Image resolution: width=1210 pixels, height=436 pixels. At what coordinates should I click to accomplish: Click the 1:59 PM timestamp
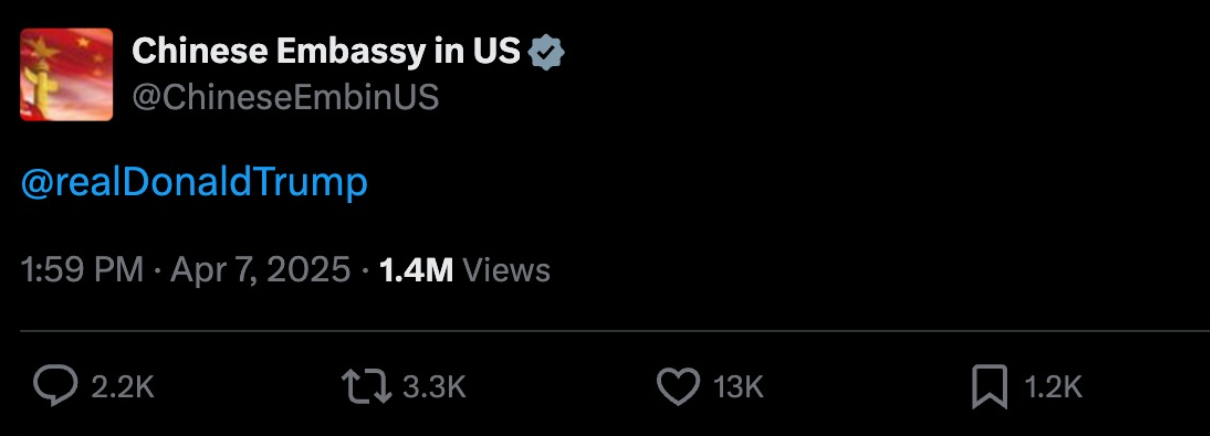point(82,270)
